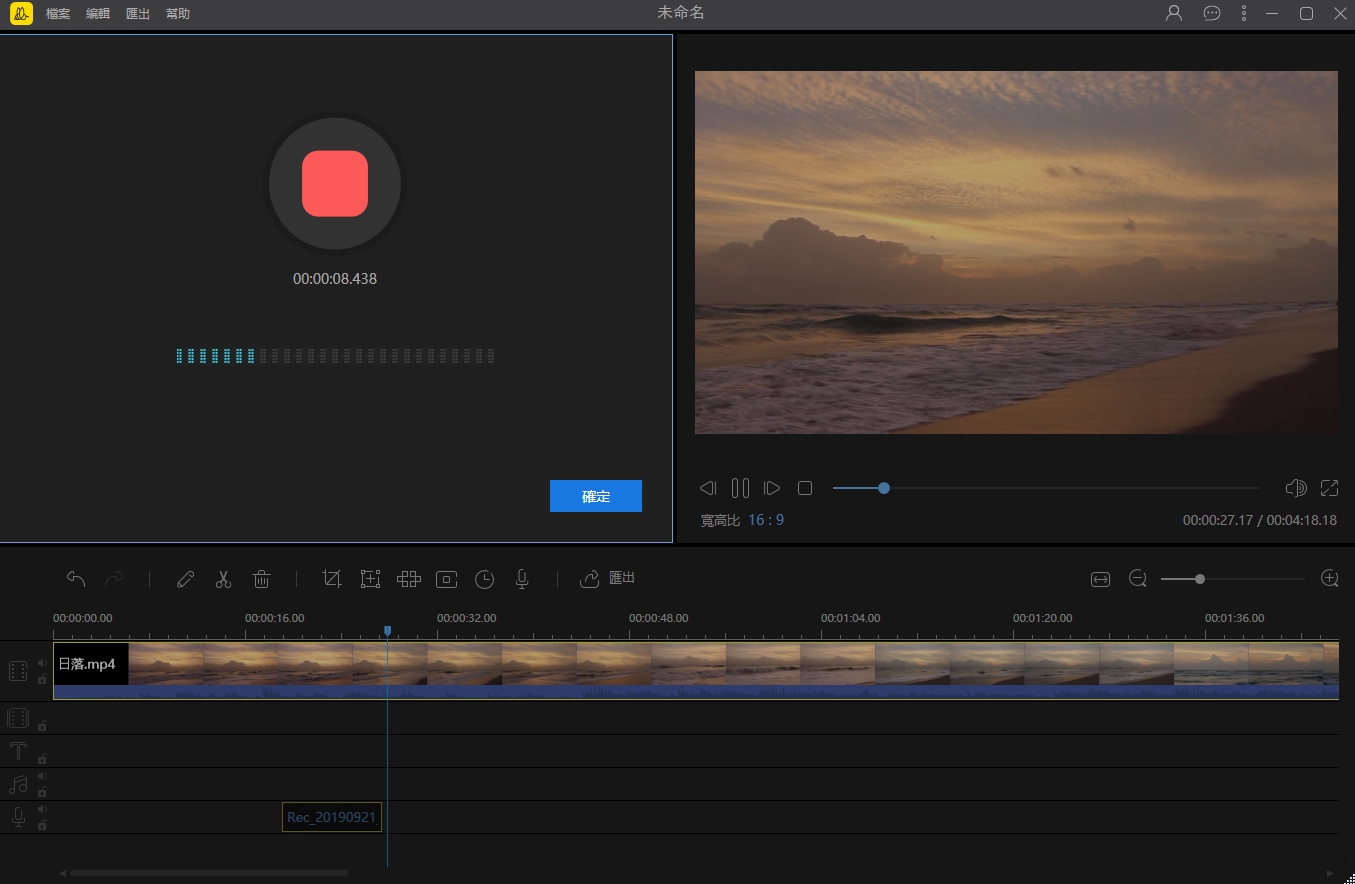Toggle lock on music track
The image size is (1355, 884).
[x=42, y=792]
